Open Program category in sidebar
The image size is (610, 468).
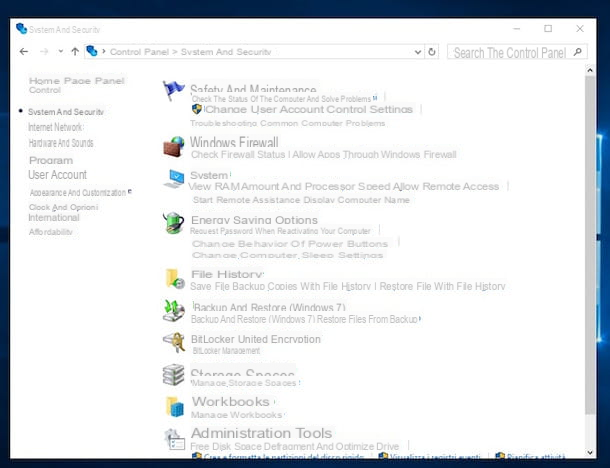(51, 160)
